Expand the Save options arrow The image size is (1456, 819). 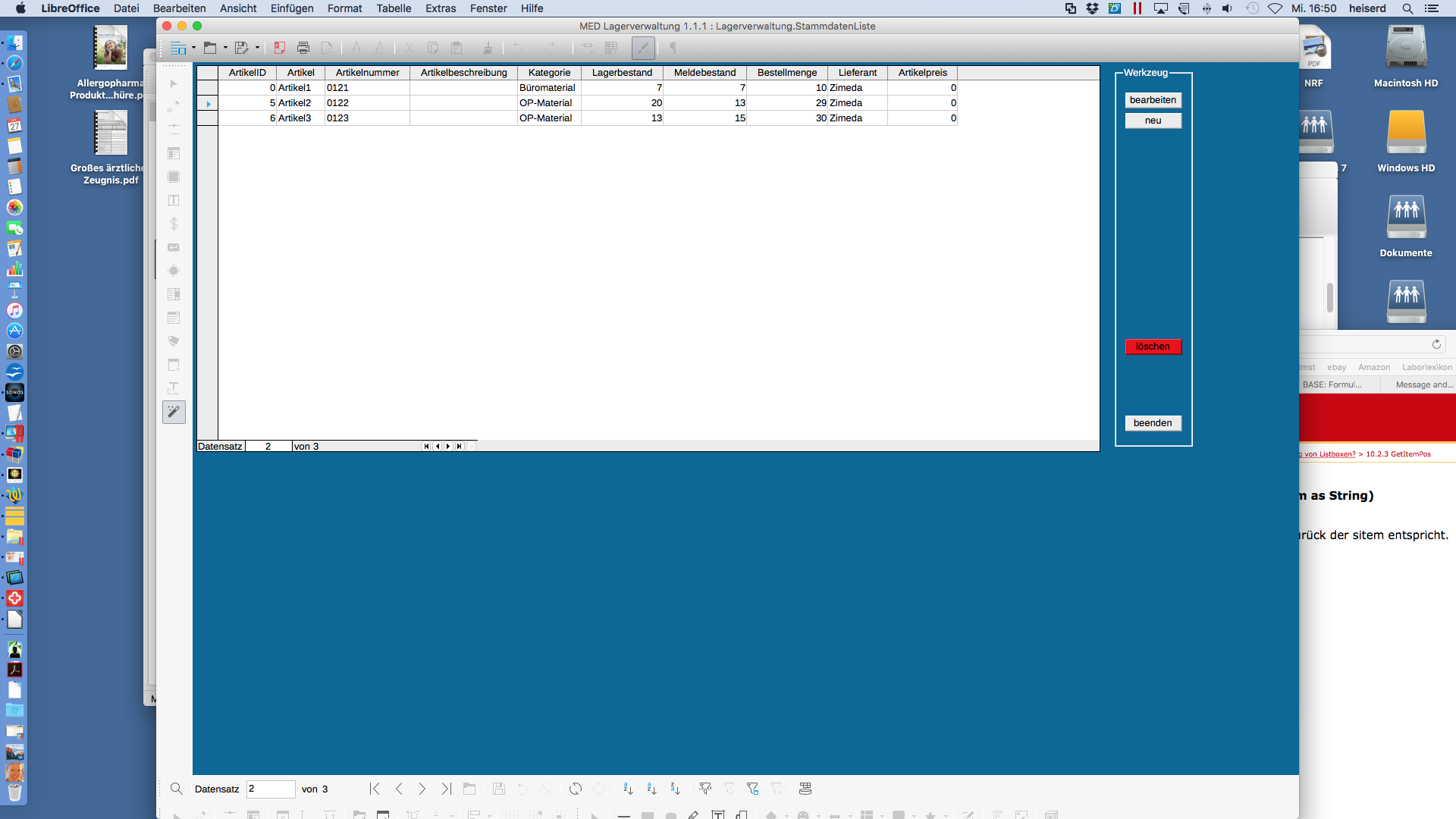pos(257,48)
